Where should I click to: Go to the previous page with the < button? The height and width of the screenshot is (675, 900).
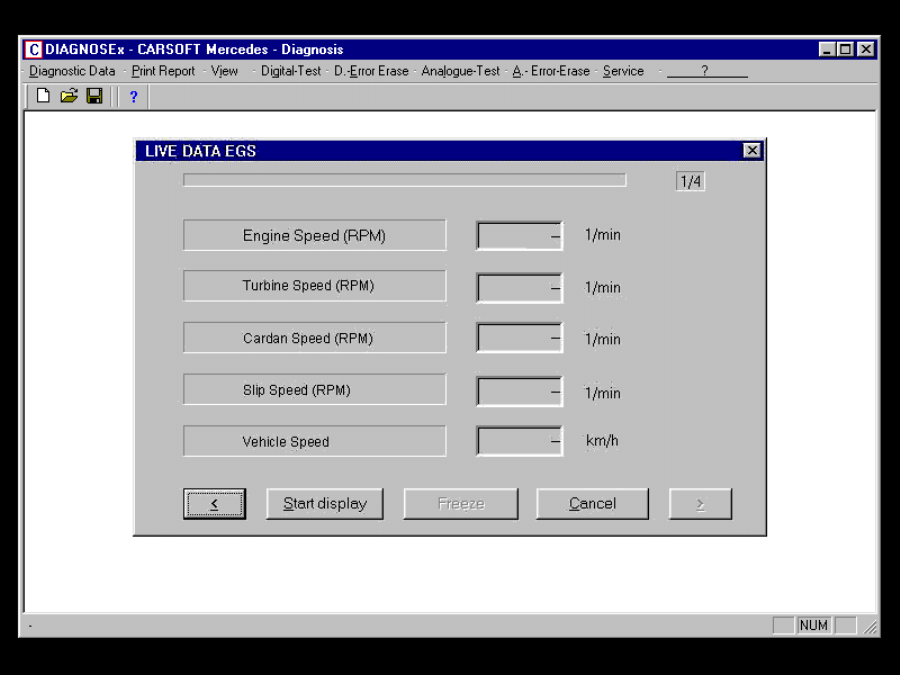coord(216,503)
